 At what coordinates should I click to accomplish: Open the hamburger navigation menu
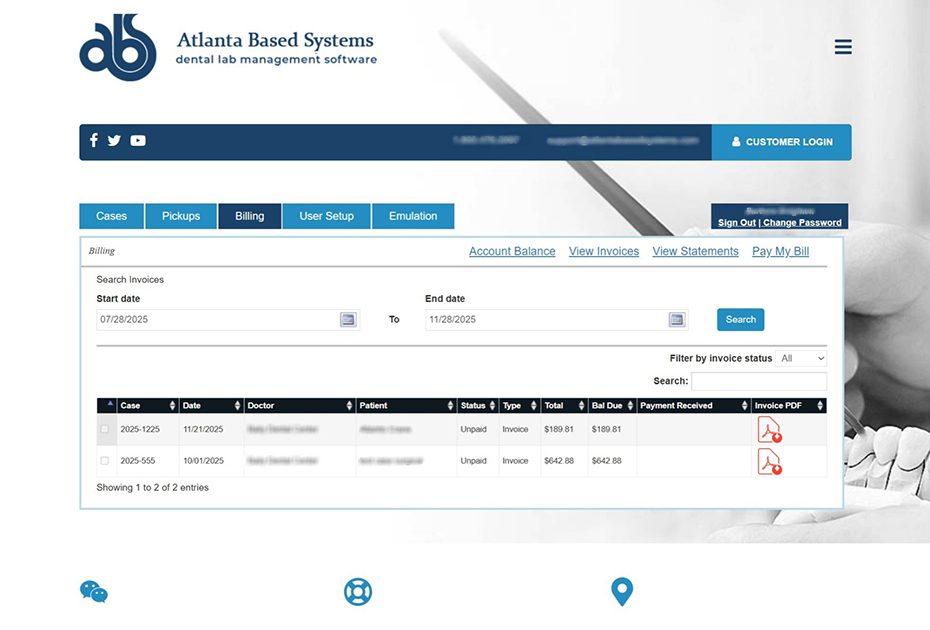click(843, 47)
